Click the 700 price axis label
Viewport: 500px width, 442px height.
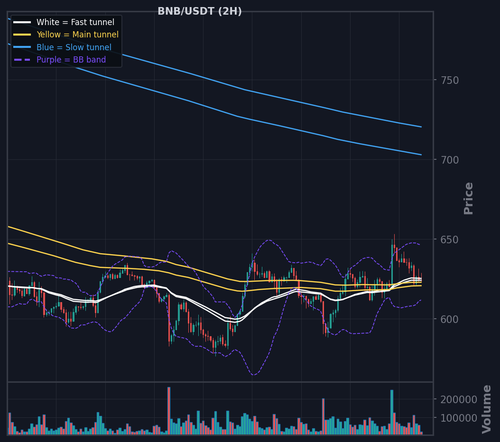[x=450, y=160]
